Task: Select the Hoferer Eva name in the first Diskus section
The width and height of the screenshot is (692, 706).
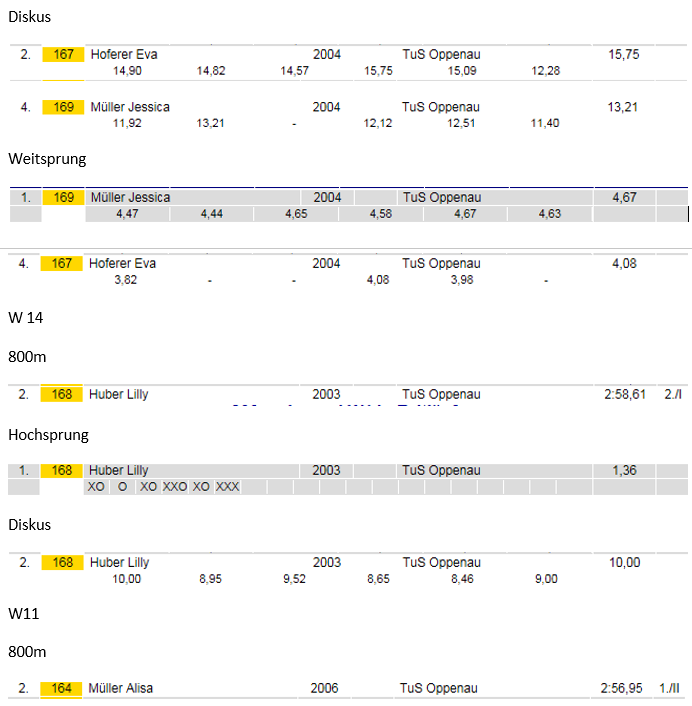Action: pyautogui.click(x=124, y=54)
